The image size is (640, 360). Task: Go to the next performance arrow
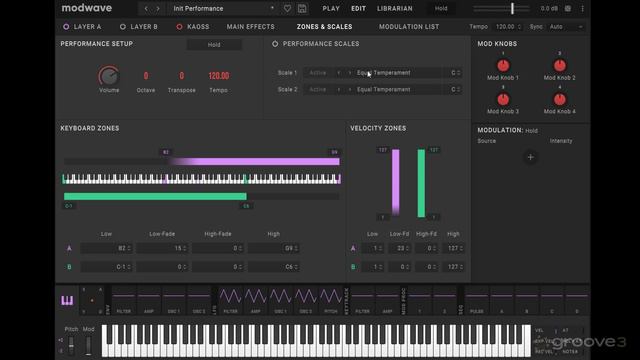point(158,8)
